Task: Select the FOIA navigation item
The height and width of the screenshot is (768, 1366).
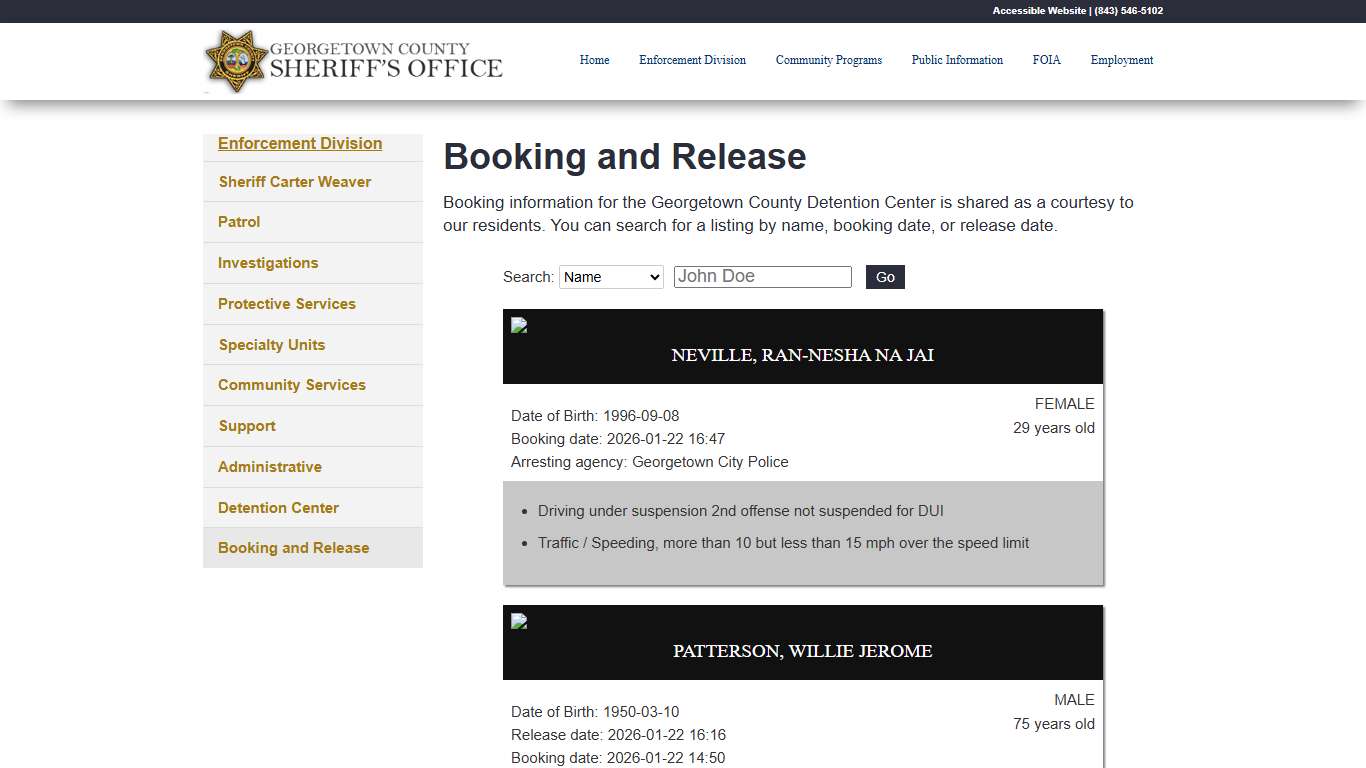Action: (x=1046, y=60)
